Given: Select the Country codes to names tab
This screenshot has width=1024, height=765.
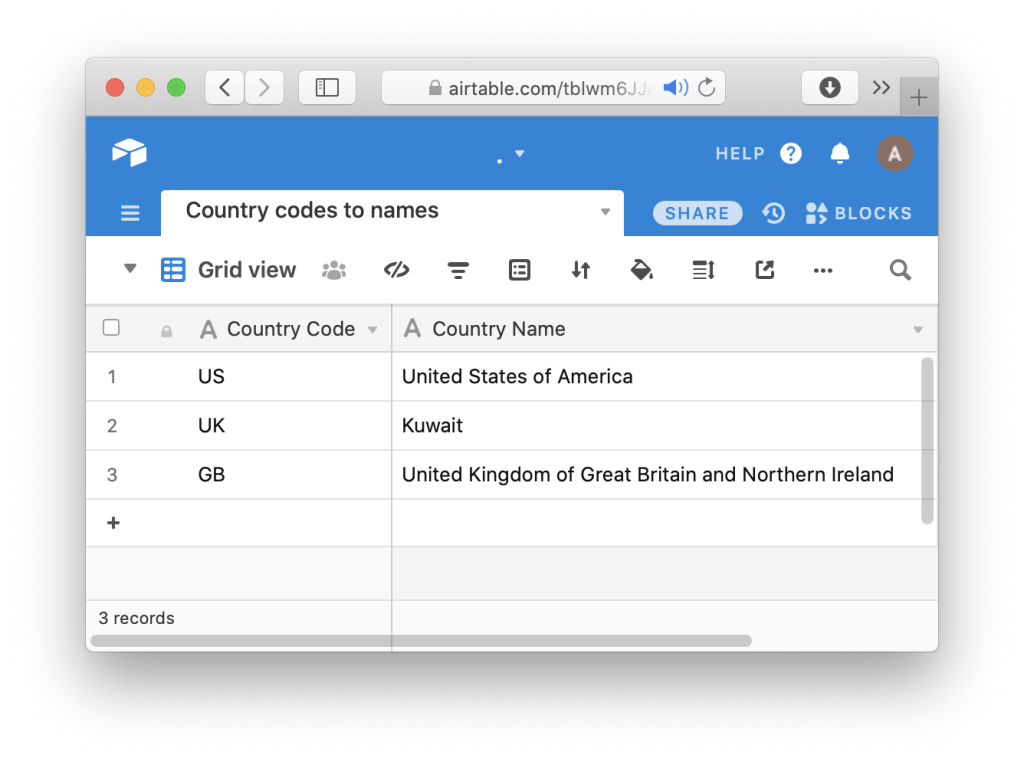Looking at the screenshot, I should [x=312, y=211].
